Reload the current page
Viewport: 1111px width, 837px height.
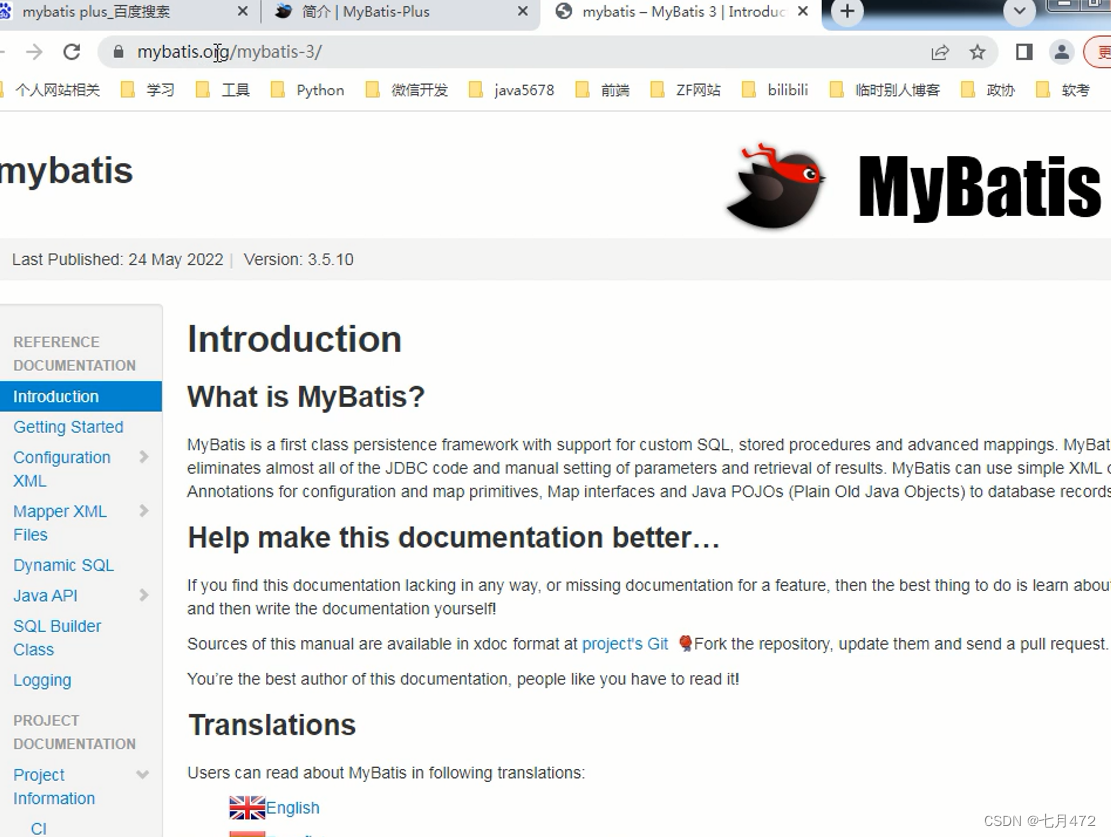(69, 51)
